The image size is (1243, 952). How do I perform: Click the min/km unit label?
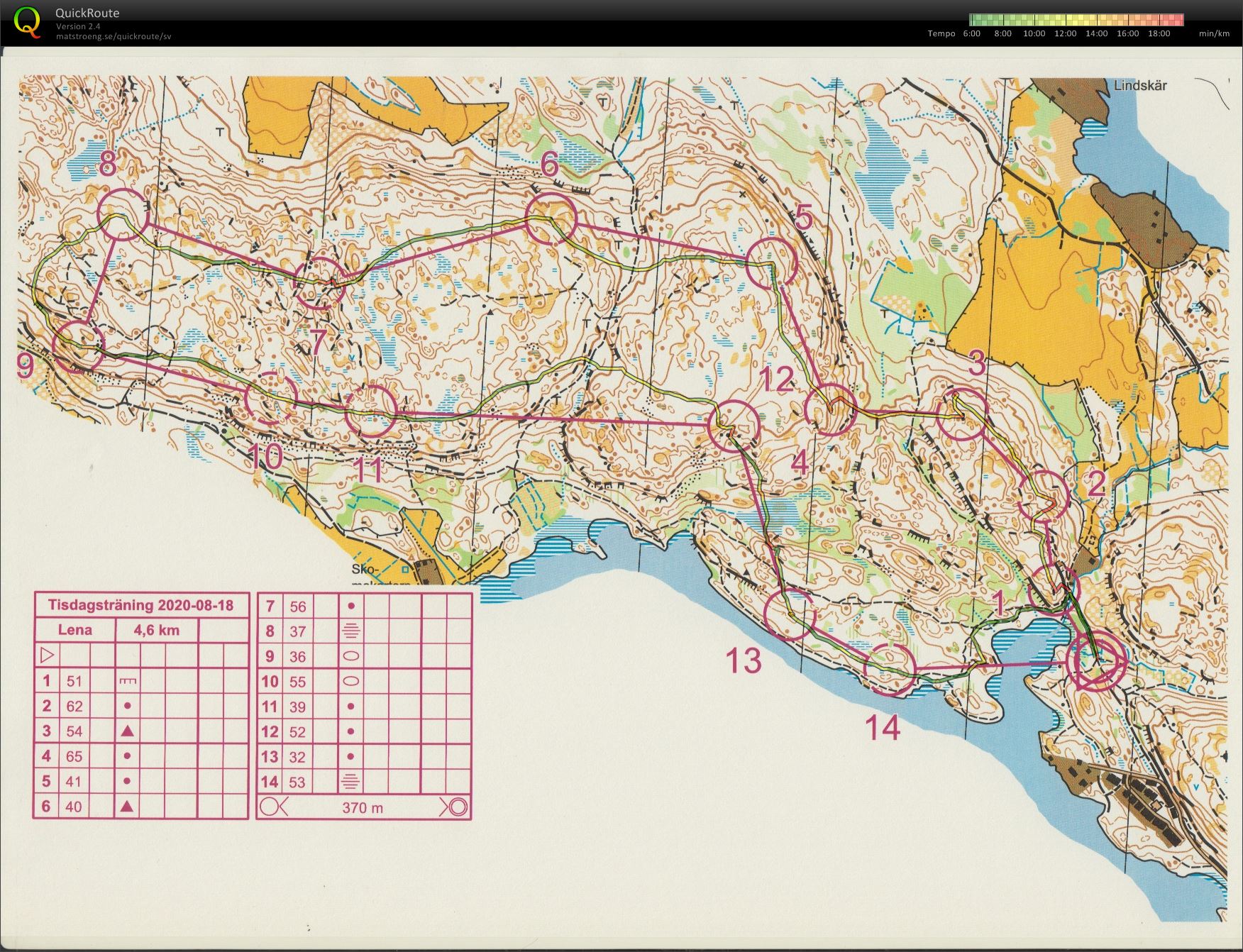click(x=1214, y=33)
